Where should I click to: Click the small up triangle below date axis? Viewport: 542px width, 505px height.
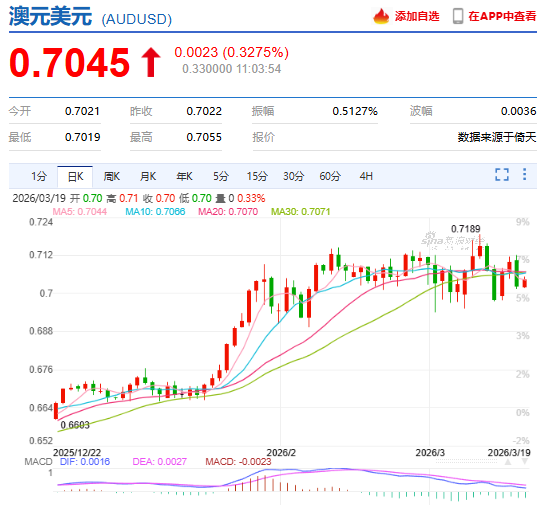(x=508, y=462)
